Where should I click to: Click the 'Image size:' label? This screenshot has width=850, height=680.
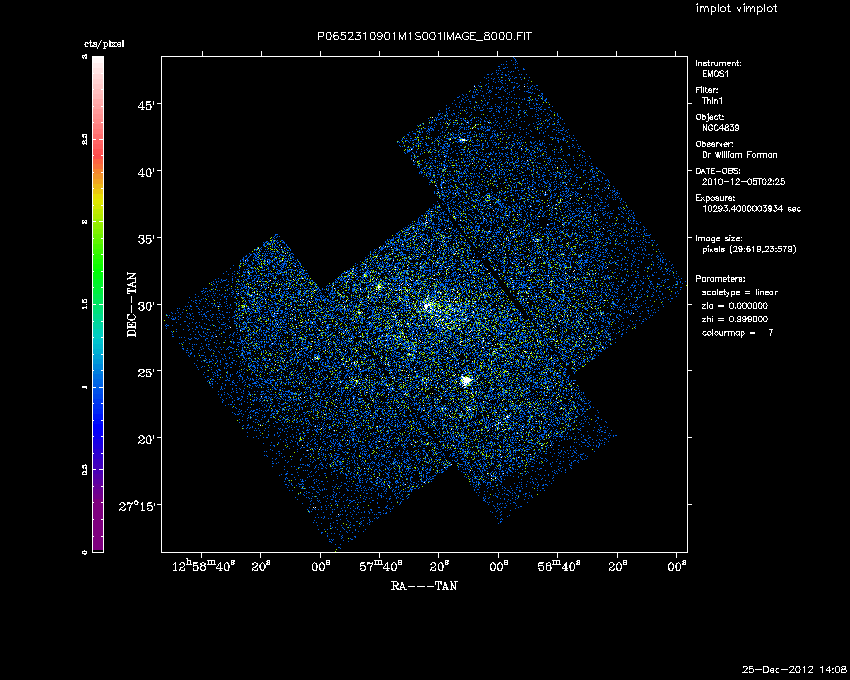click(719, 239)
